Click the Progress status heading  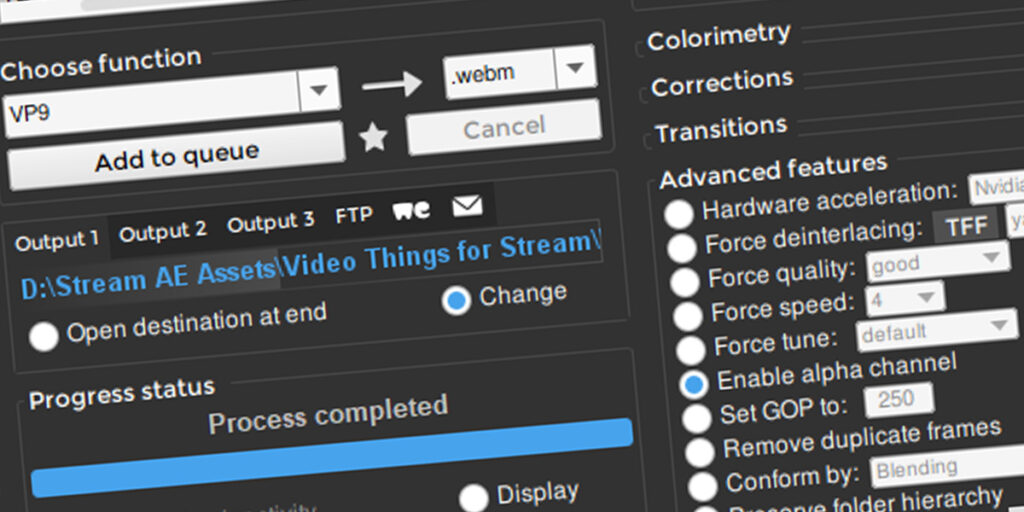(x=121, y=394)
